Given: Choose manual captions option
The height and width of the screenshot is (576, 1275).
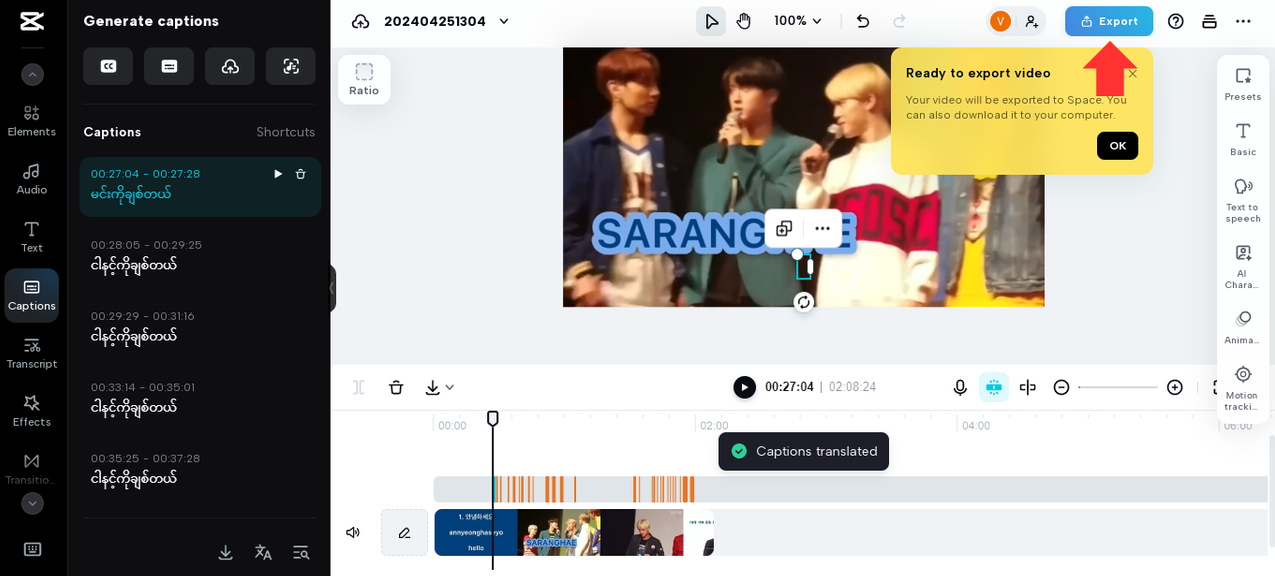Looking at the screenshot, I should (x=169, y=66).
